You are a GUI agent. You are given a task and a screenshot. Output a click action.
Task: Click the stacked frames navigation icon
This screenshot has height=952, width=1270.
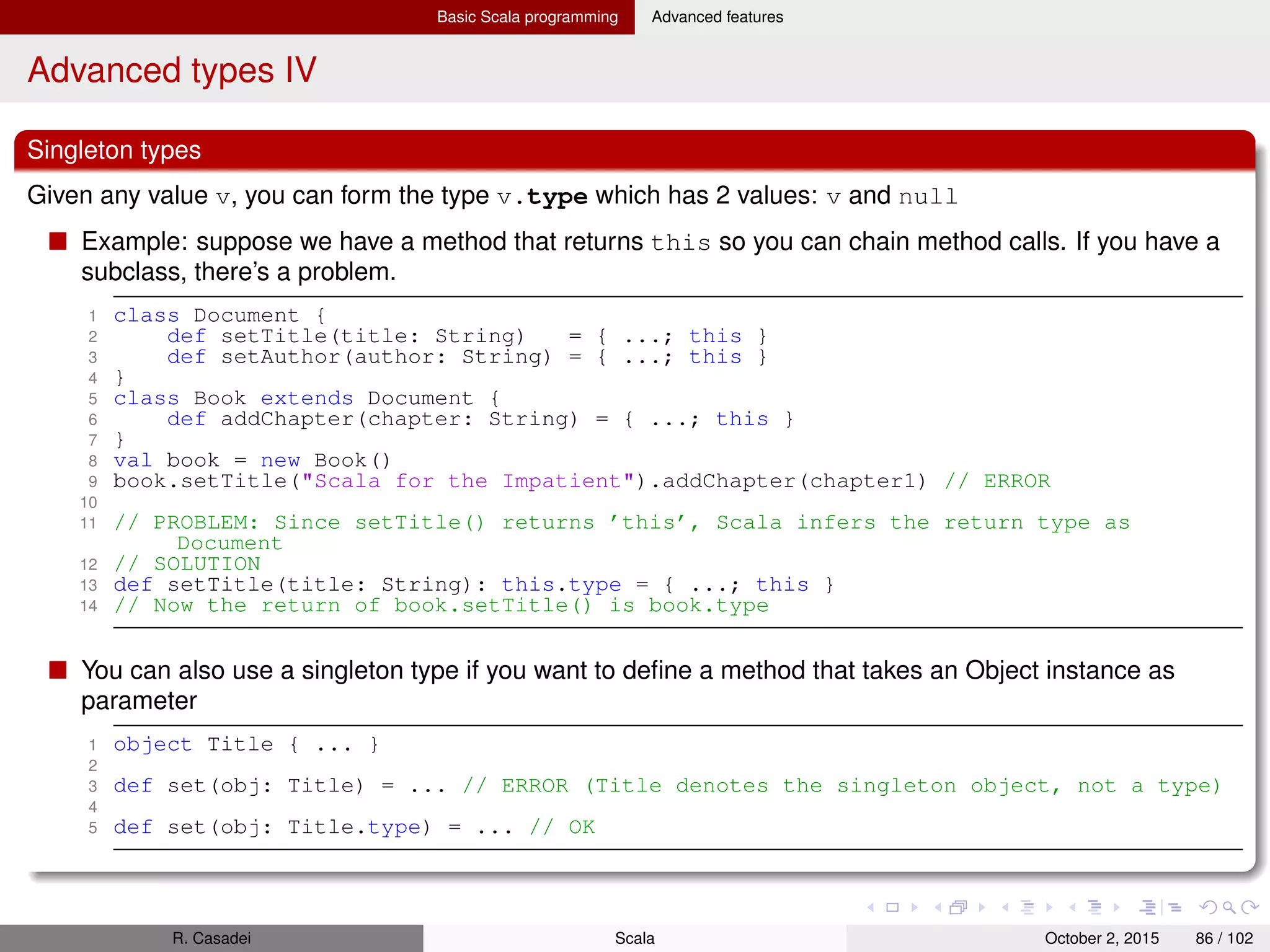[x=959, y=907]
